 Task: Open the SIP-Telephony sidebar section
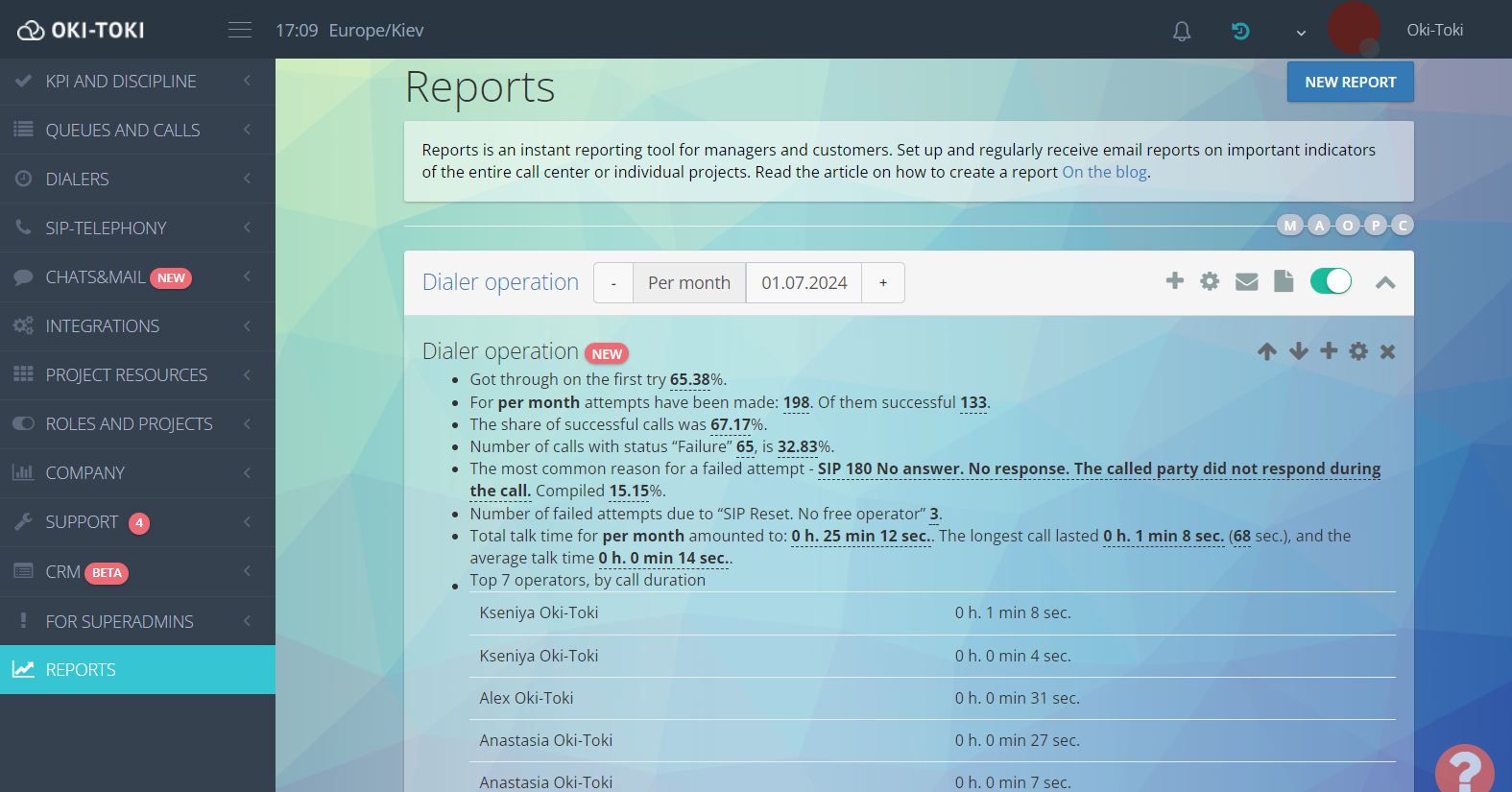pos(106,228)
